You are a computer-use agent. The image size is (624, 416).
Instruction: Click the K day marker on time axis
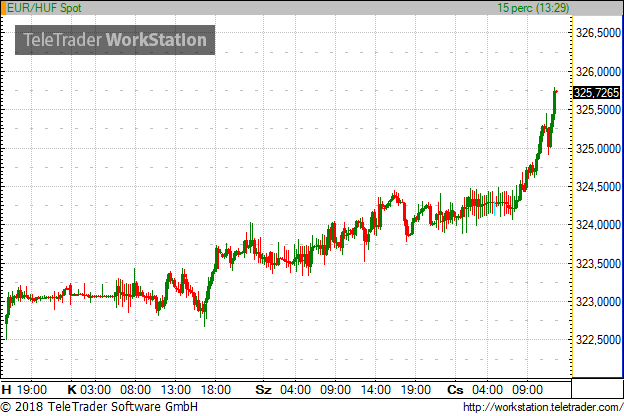tap(72, 389)
